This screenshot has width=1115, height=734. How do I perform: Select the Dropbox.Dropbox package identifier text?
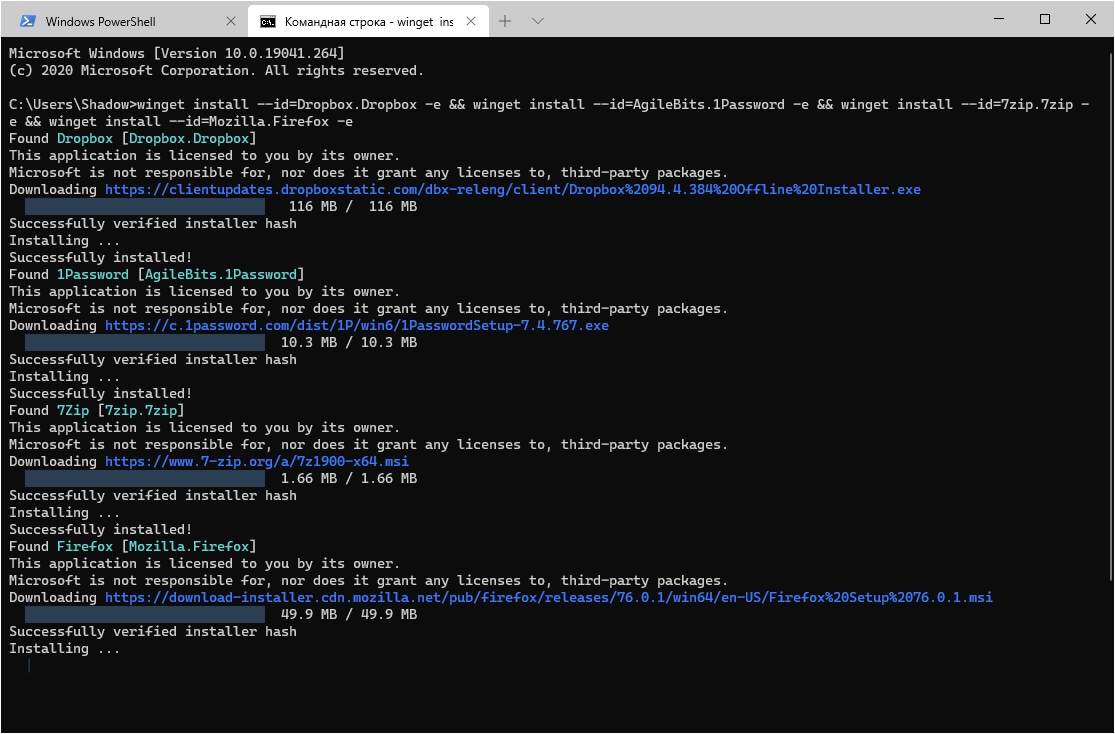(x=190, y=138)
